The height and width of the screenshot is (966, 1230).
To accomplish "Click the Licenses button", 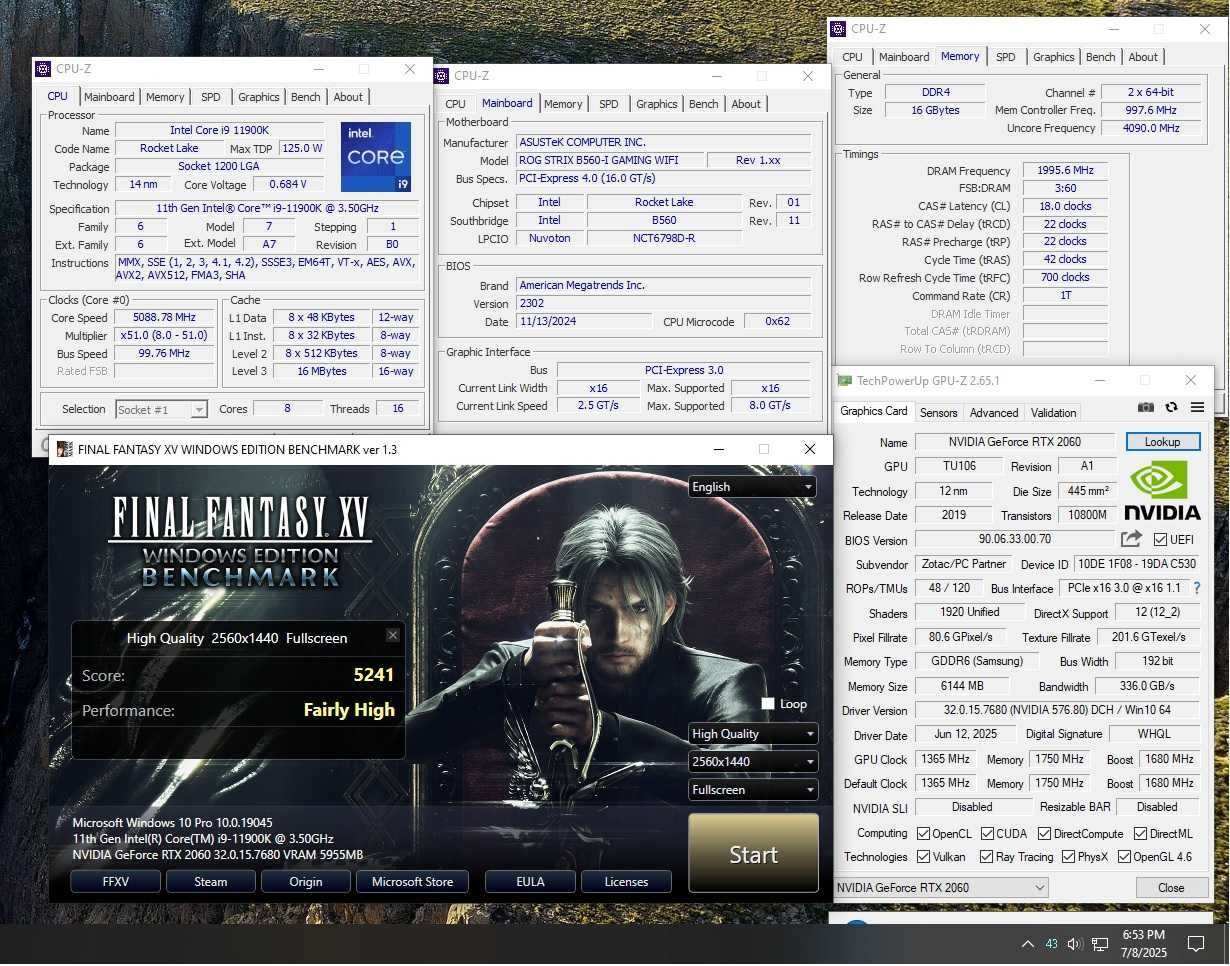I will tap(627, 882).
